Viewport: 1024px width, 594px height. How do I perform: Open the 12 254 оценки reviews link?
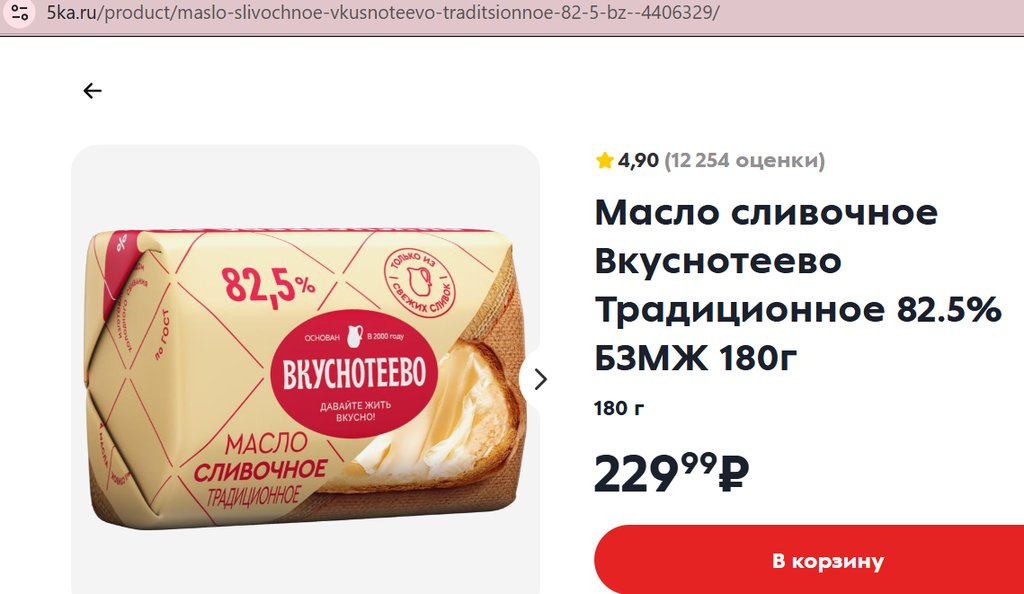point(744,161)
